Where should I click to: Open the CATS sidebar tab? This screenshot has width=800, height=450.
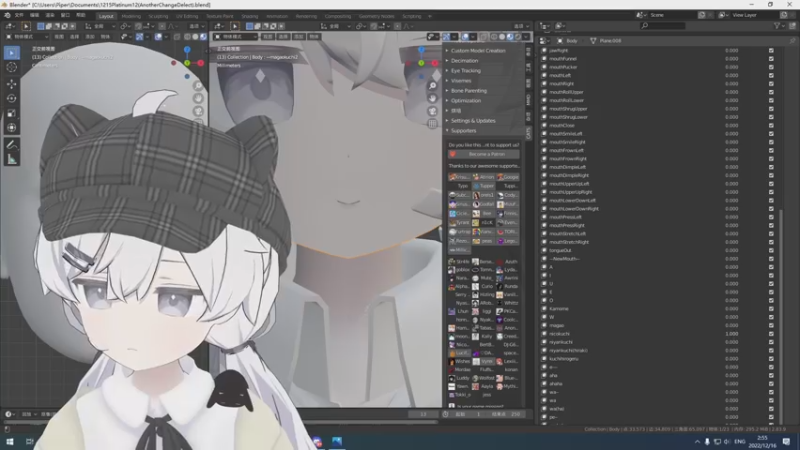click(529, 133)
